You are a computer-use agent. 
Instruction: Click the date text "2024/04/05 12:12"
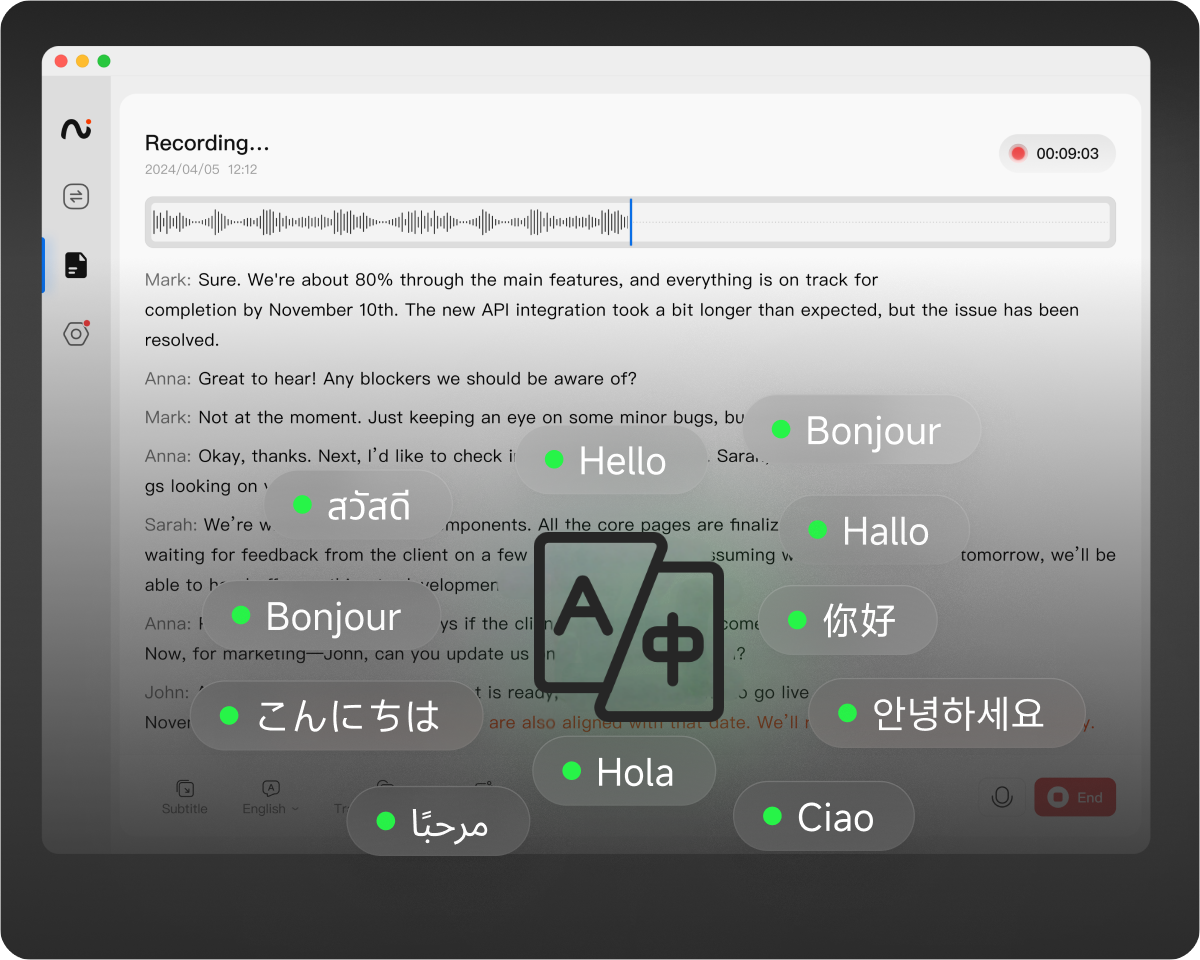201,170
